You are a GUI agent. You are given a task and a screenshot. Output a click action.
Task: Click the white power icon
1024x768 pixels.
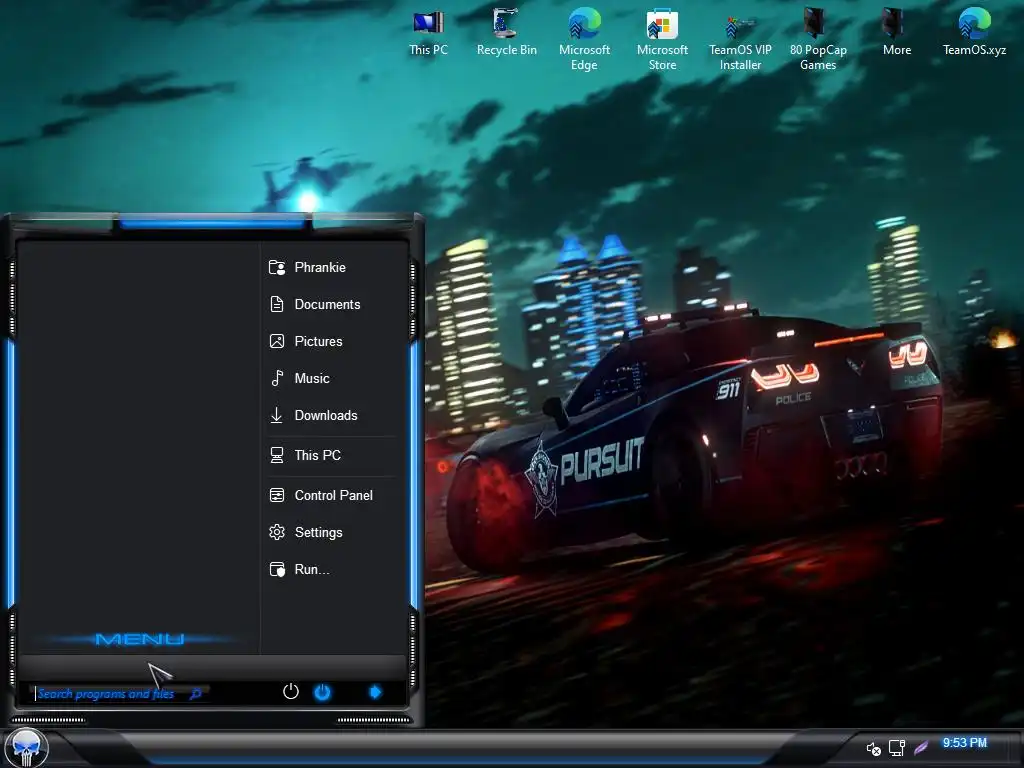click(x=291, y=692)
